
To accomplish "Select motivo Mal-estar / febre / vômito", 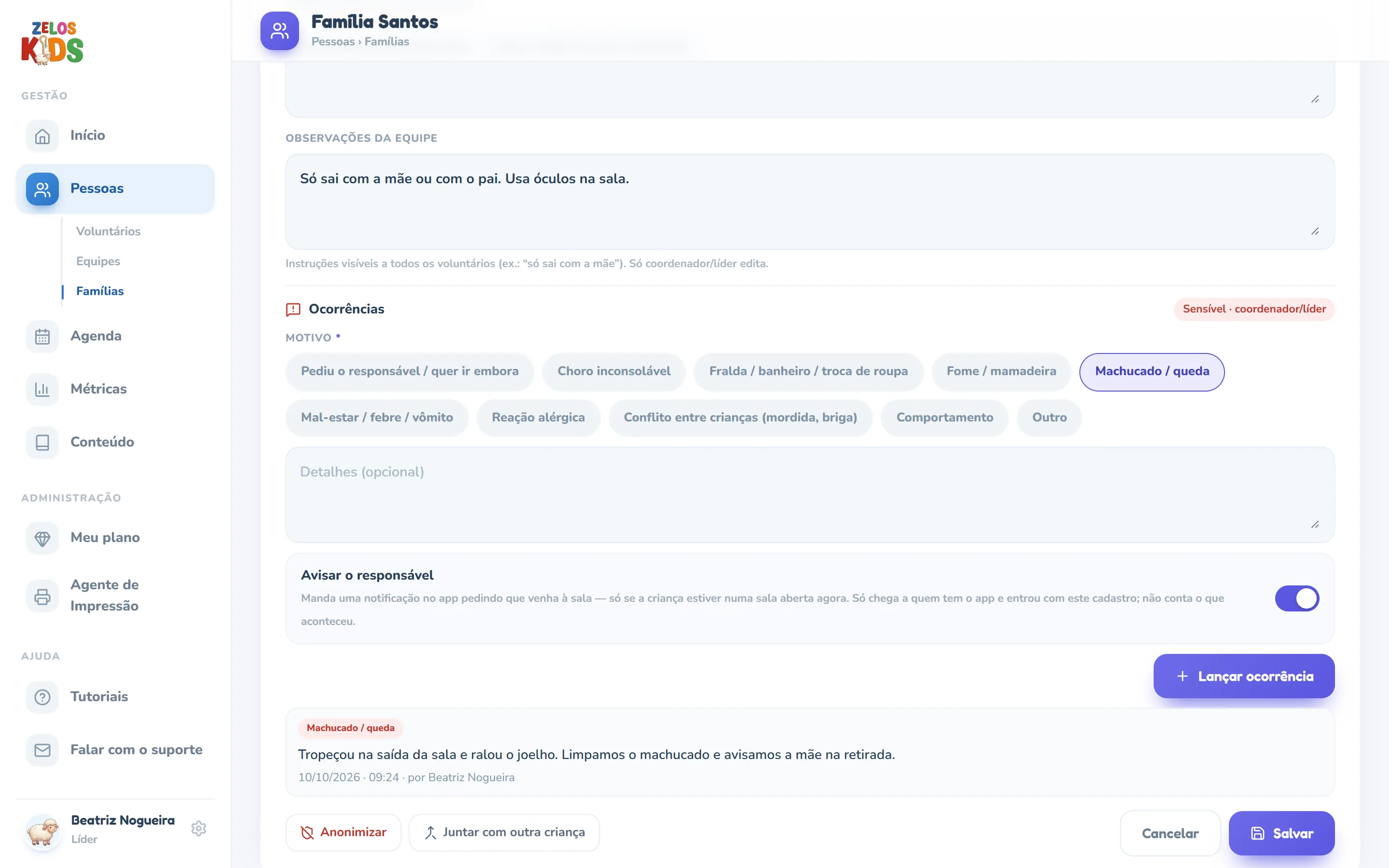I will pyautogui.click(x=377, y=417).
